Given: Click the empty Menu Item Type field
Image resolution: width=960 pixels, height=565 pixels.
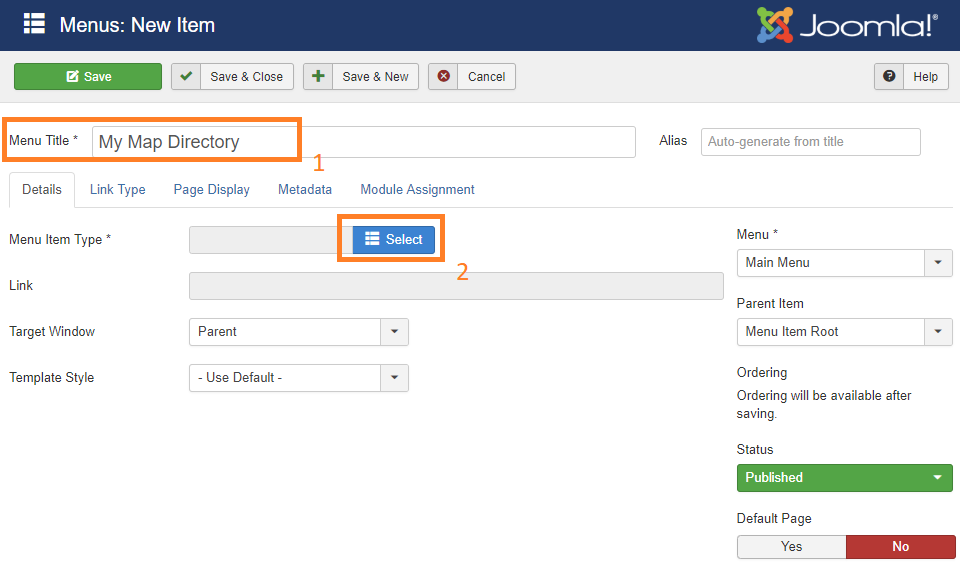Looking at the screenshot, I should [x=271, y=240].
